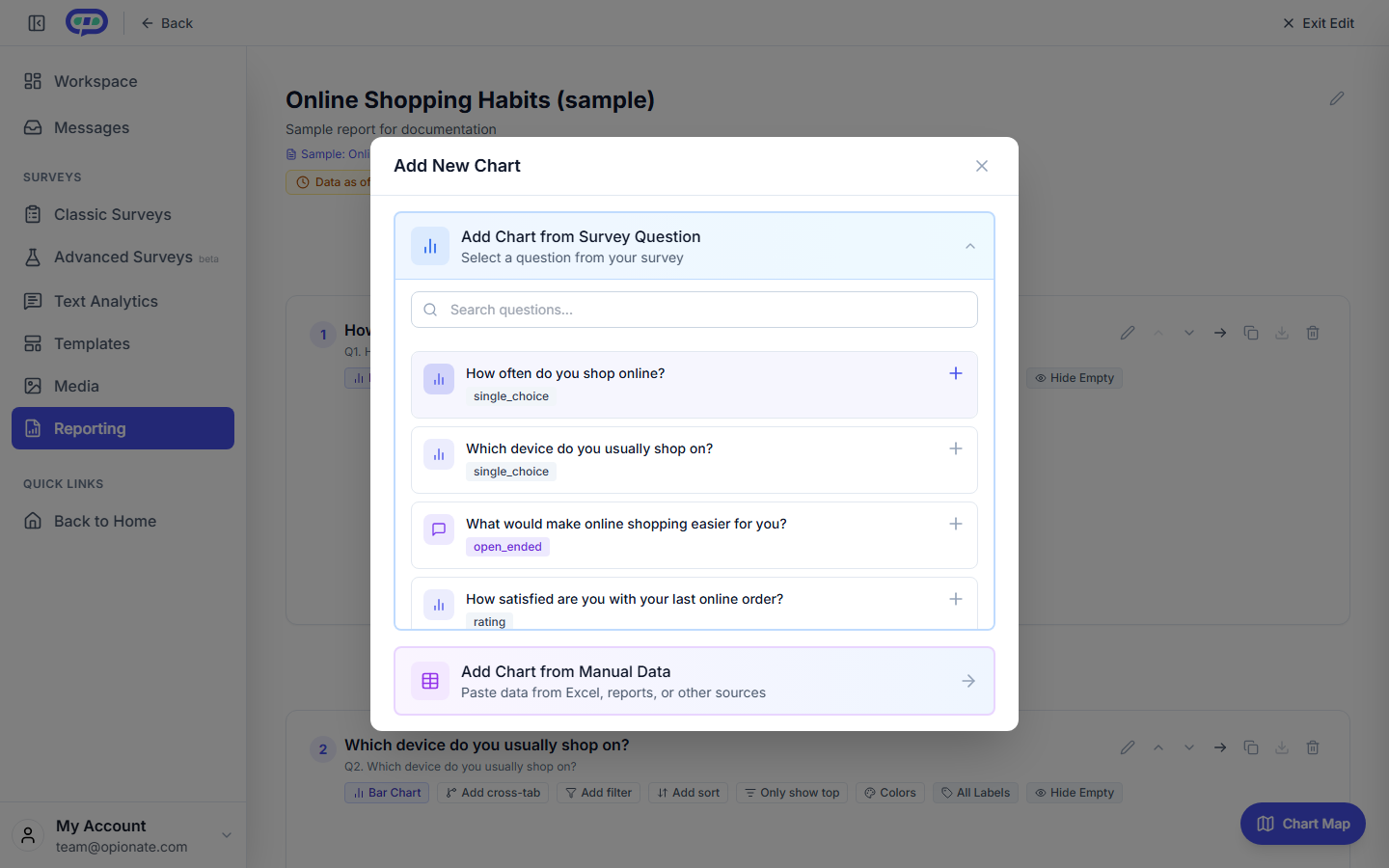Move chart 2 up with the chevron
Screen dimensions: 1389x868
pyautogui.click(x=1158, y=747)
